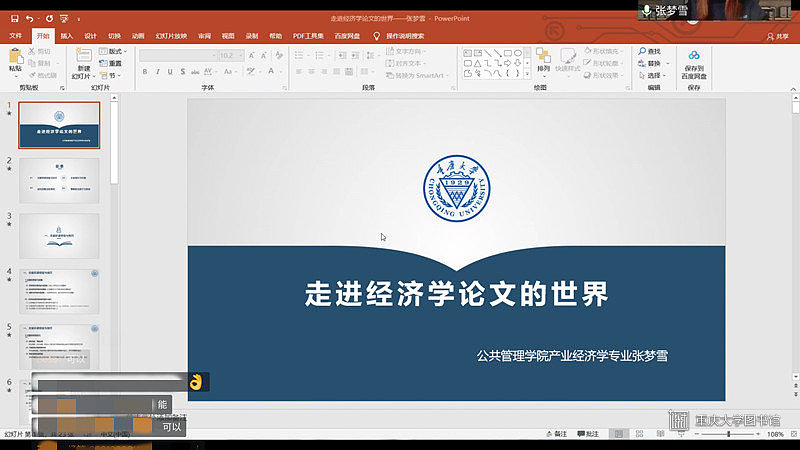Open the 审阅 (Review) ribbon tab
Screen dimensions: 800x450
tap(205, 36)
